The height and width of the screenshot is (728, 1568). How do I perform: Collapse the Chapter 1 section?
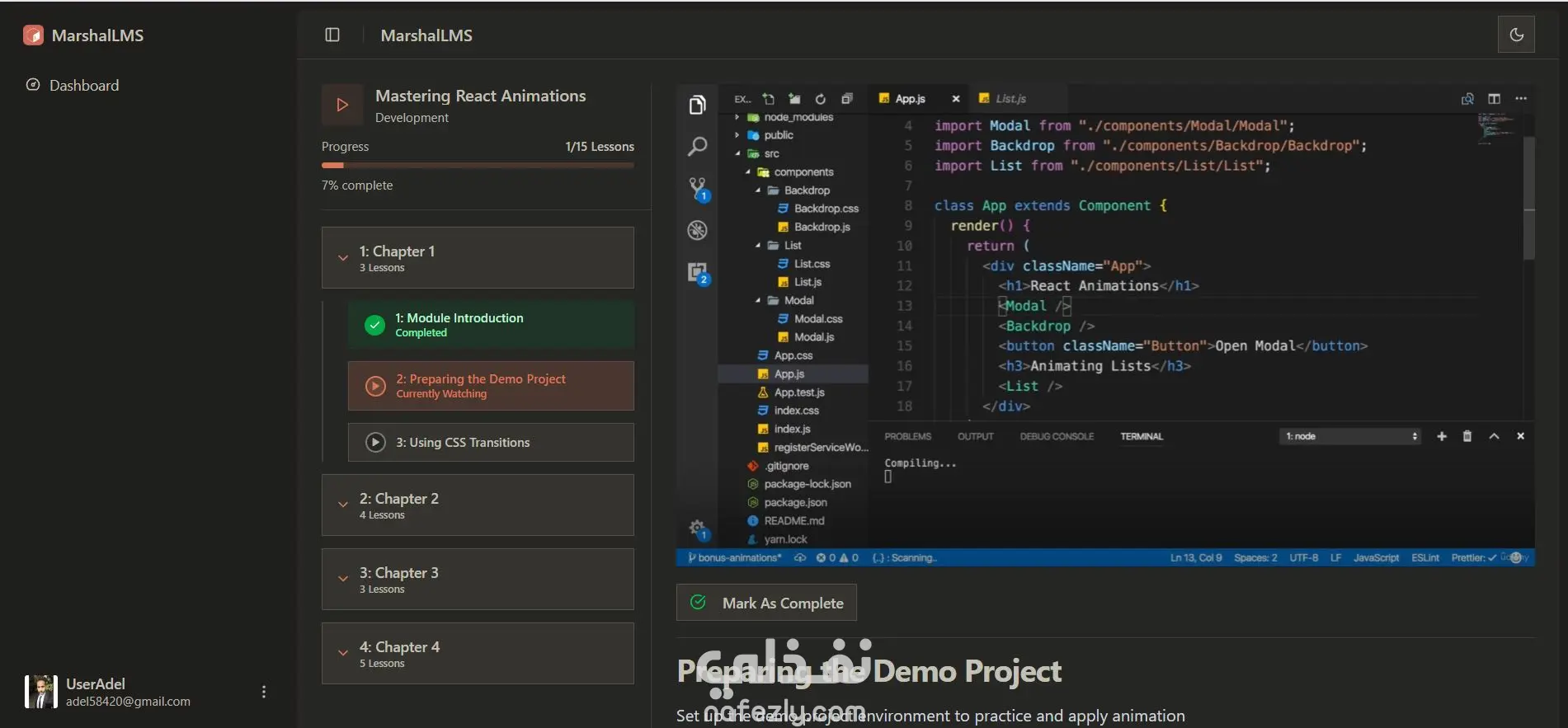[478, 258]
